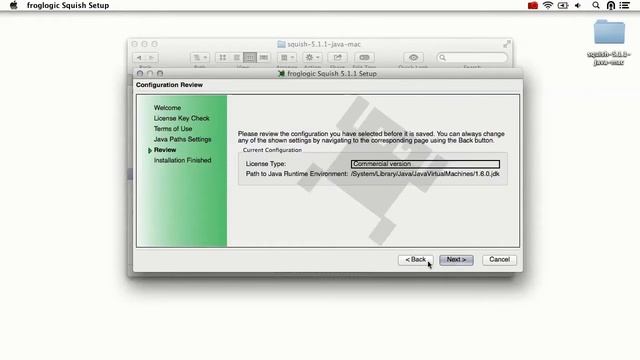Click the Current Configuration group label
Image resolution: width=640 pixels, height=360 pixels.
(x=272, y=150)
